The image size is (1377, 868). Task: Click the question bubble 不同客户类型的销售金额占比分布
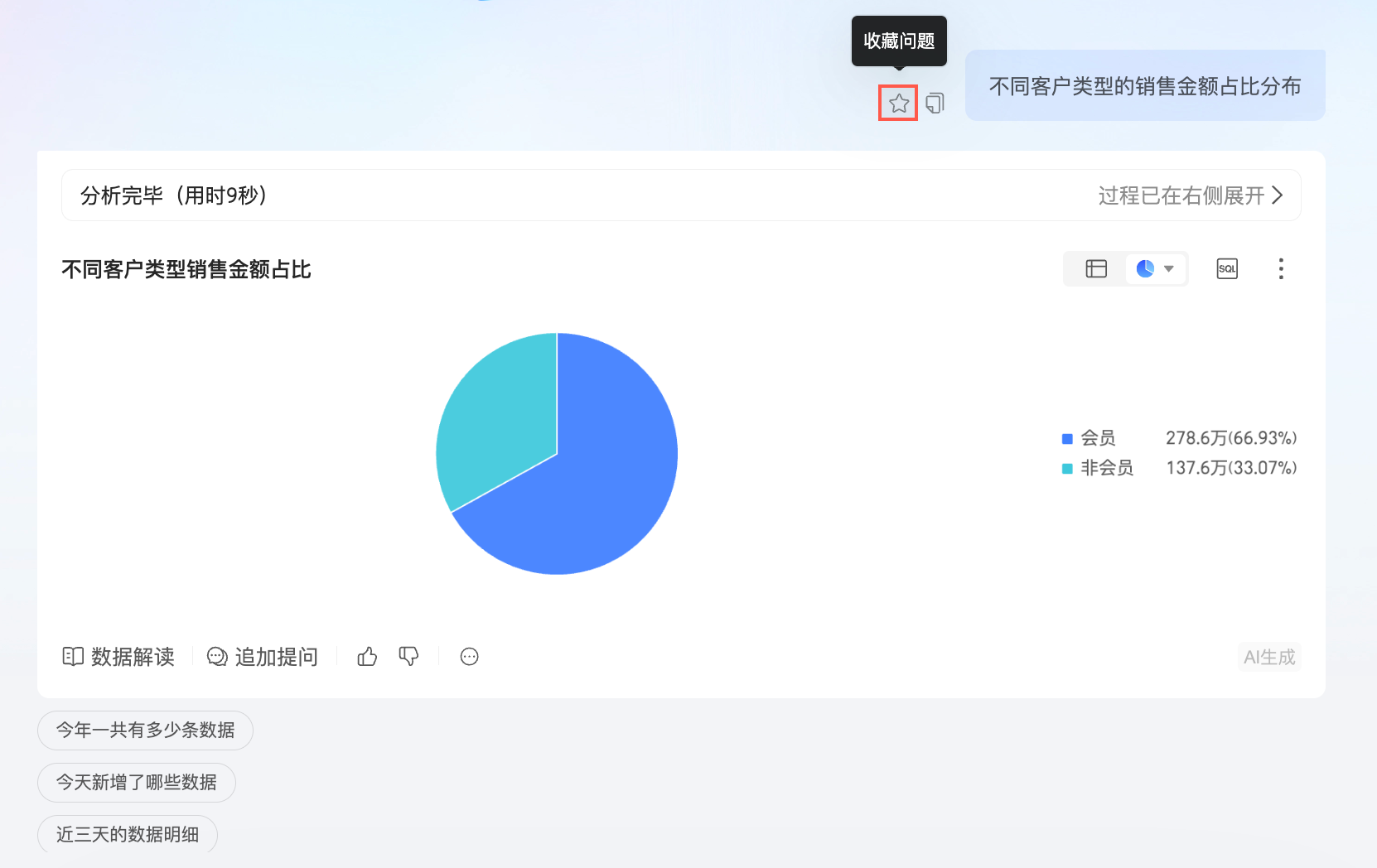coord(1145,86)
